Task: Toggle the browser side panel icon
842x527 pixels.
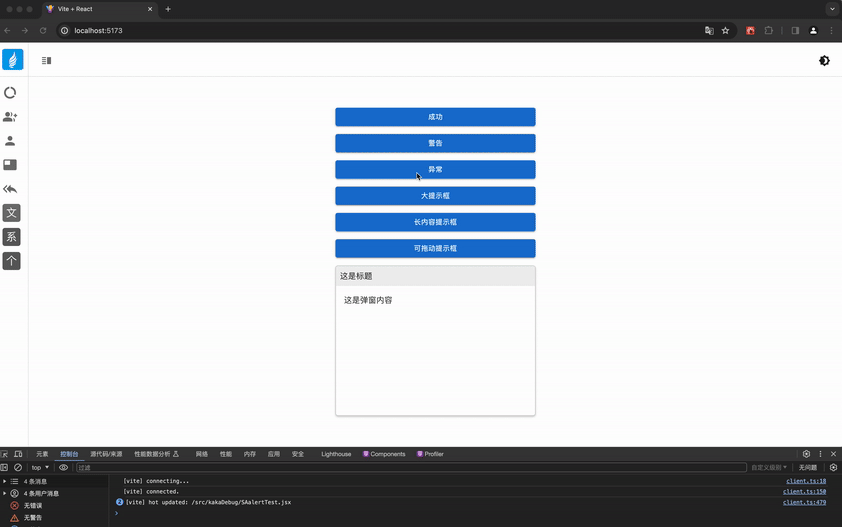Action: coord(795,31)
